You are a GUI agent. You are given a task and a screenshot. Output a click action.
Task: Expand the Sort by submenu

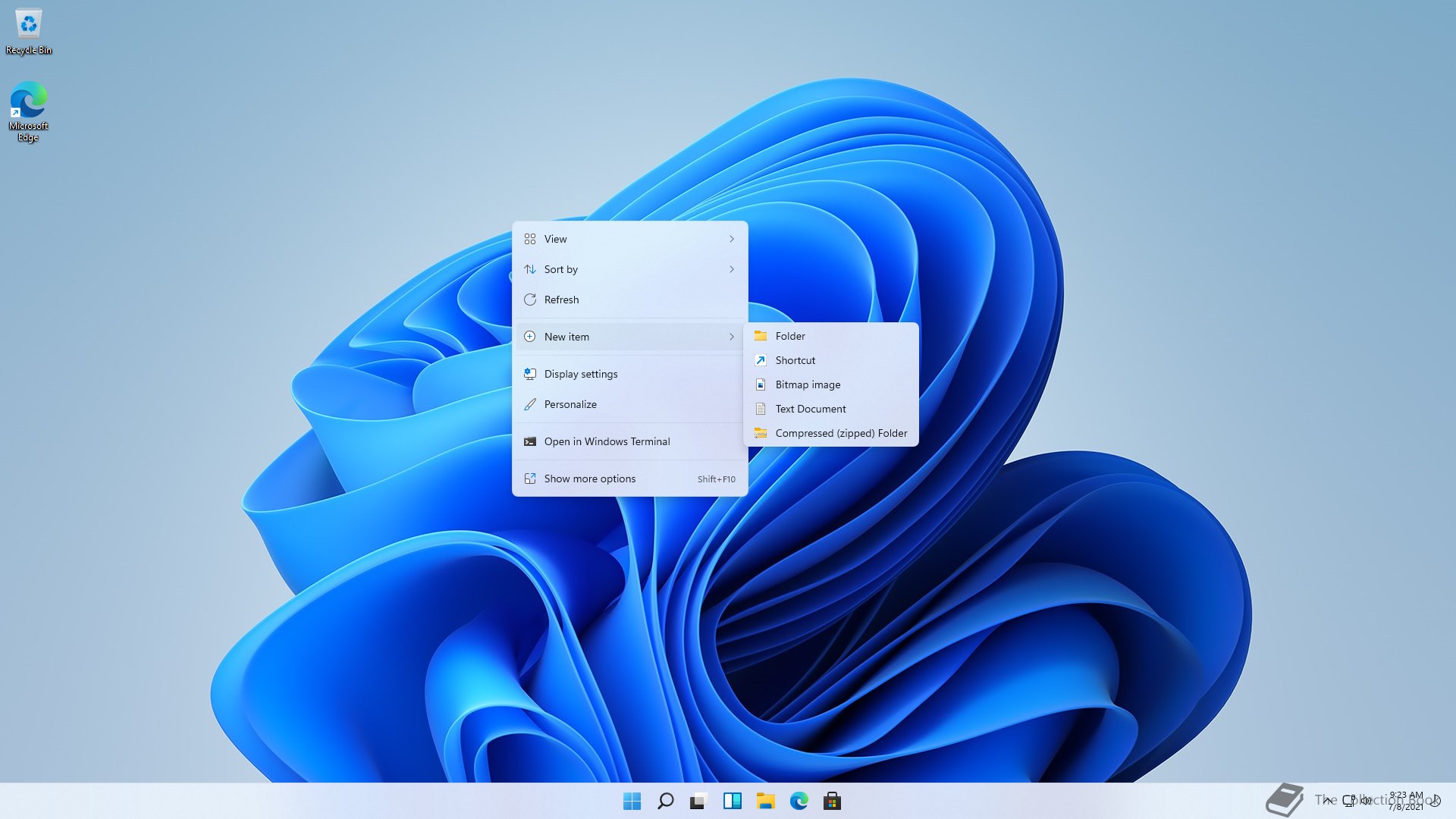click(x=629, y=269)
